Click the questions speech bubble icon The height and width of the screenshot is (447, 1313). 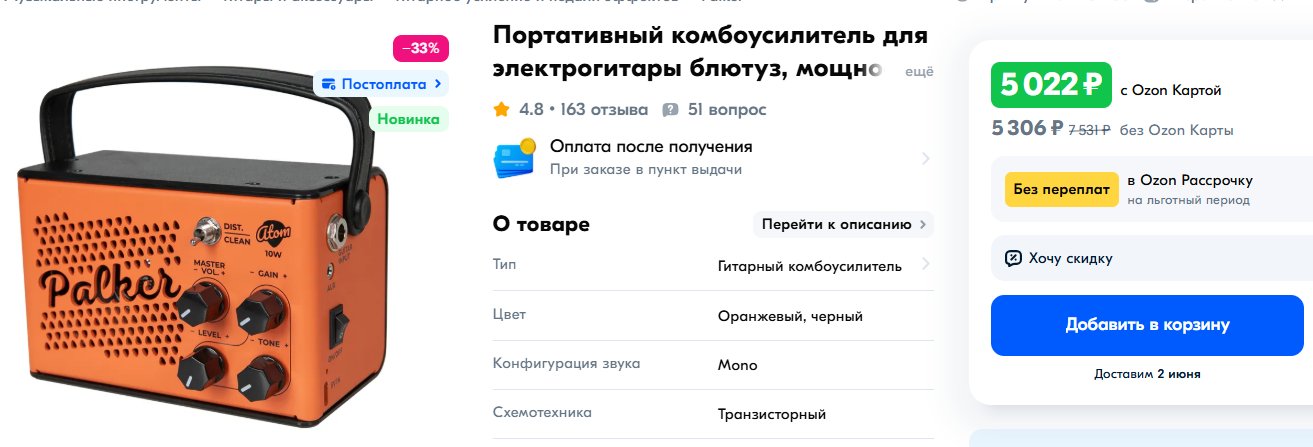[x=670, y=109]
